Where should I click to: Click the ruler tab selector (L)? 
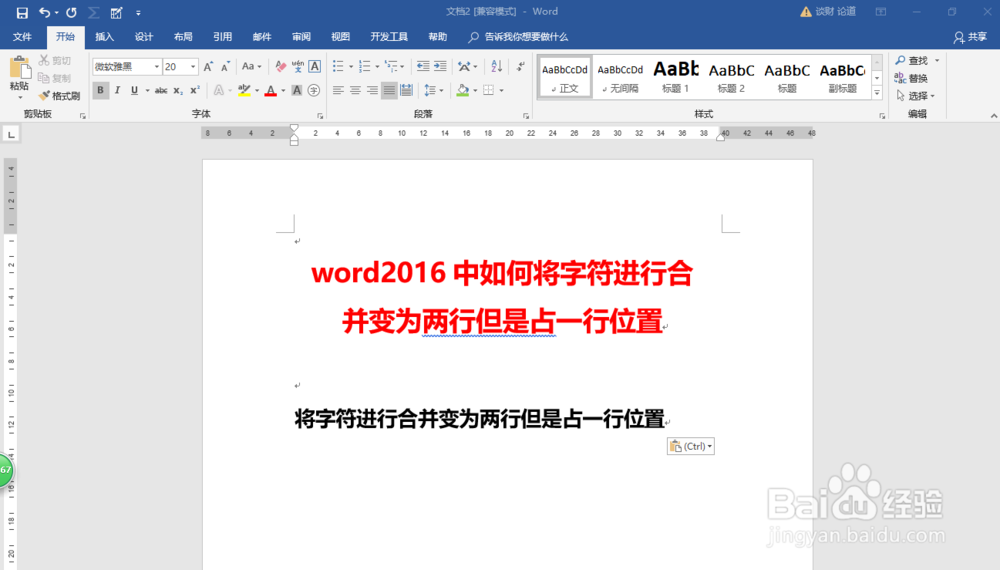pyautogui.click(x=11, y=134)
